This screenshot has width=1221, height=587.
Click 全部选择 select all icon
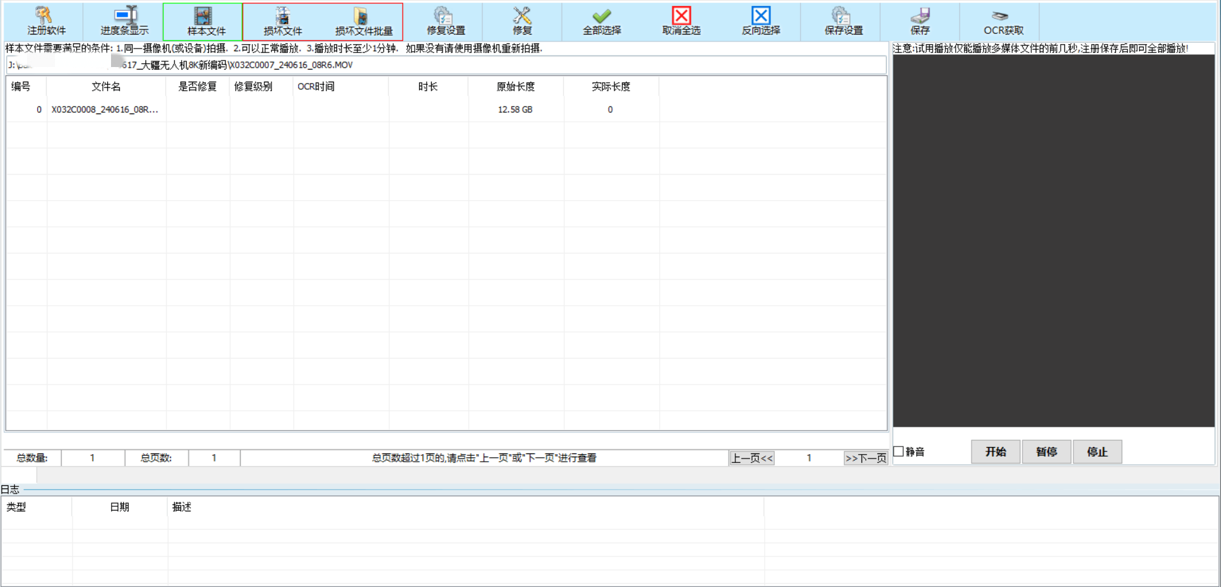(x=601, y=21)
